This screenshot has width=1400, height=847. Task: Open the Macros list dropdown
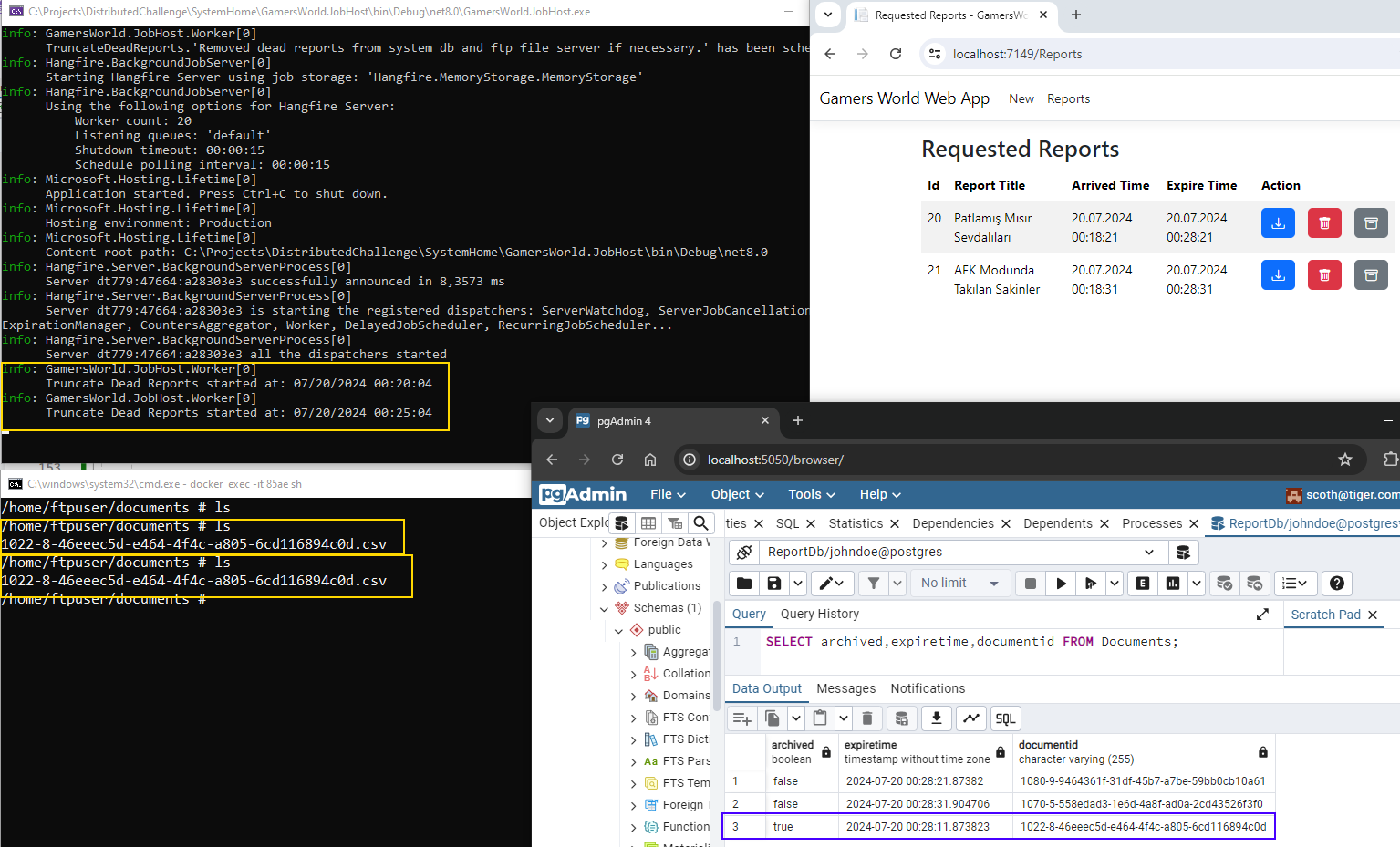point(1294,583)
